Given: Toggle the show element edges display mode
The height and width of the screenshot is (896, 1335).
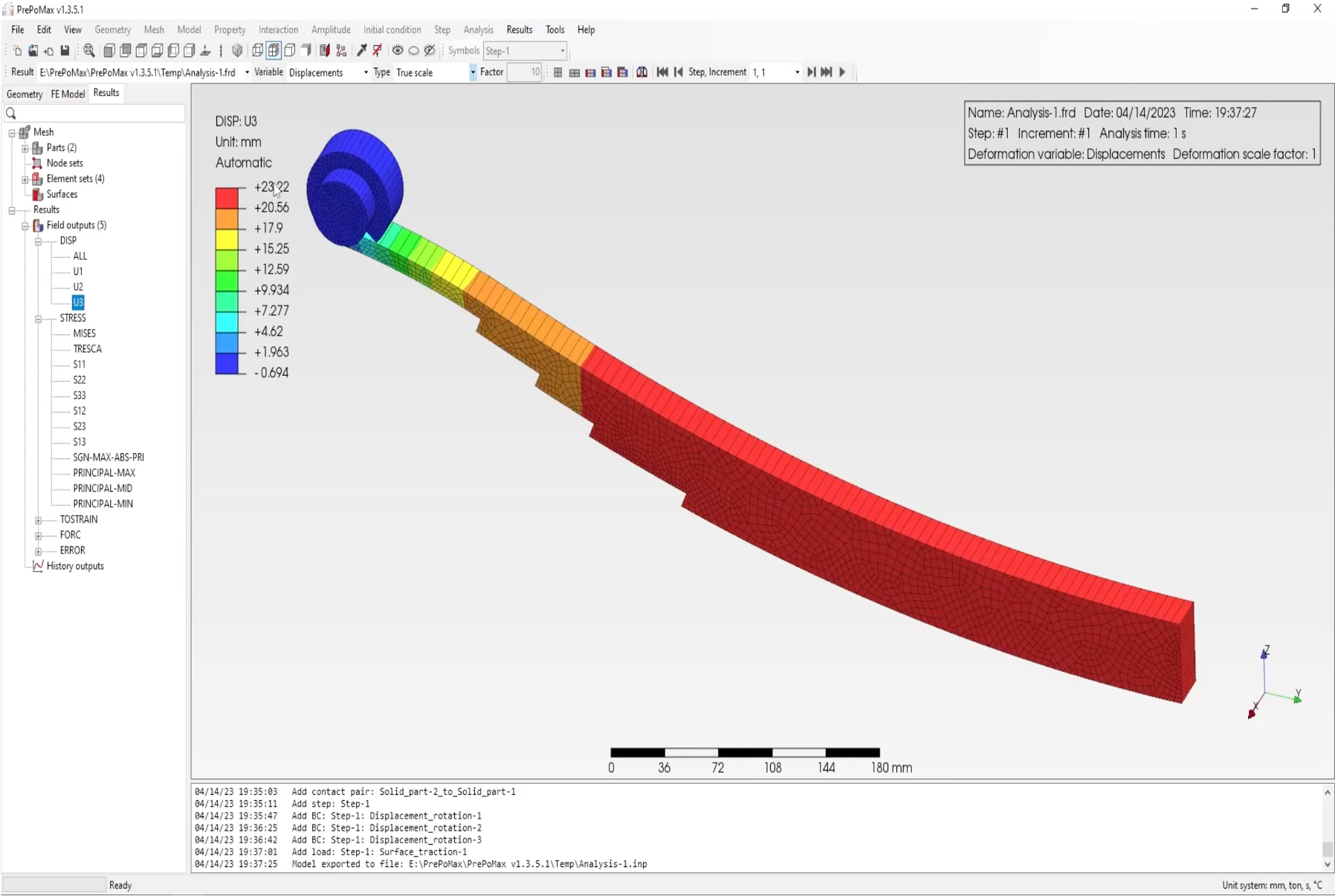Looking at the screenshot, I should coord(274,51).
